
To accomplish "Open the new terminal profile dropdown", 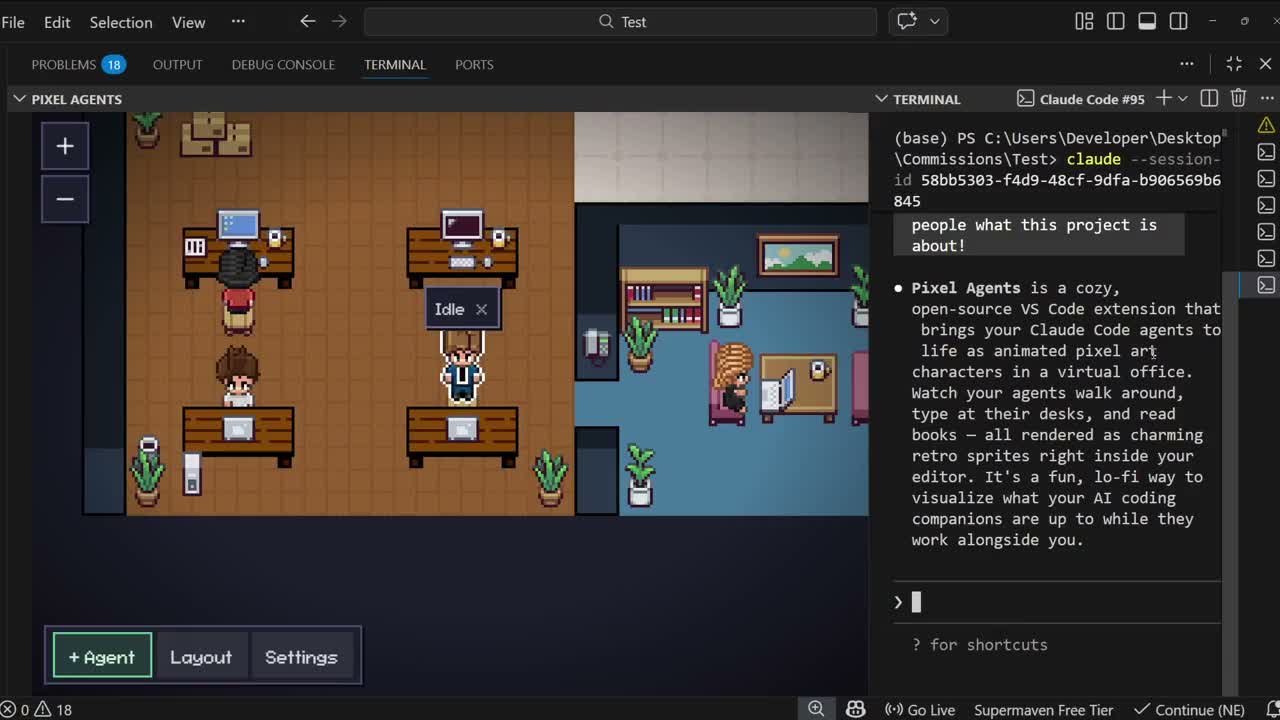I will tap(1183, 98).
